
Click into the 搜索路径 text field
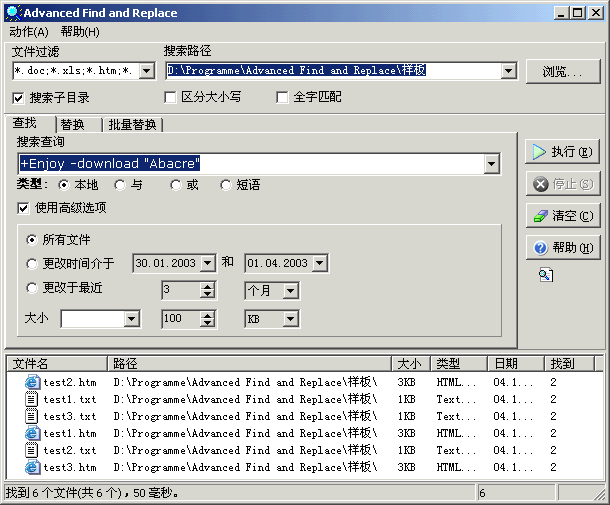334,71
